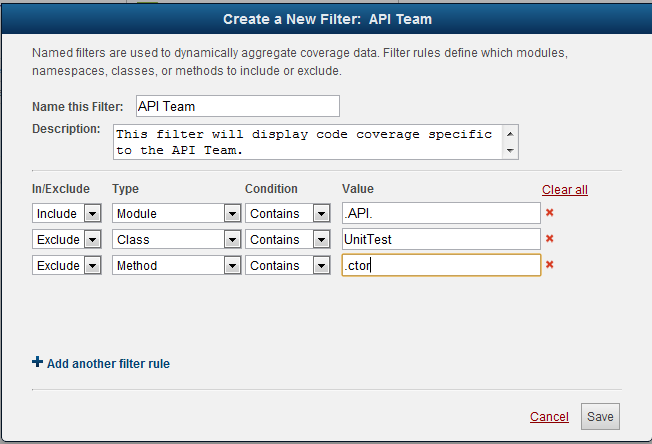Expand the Class type dropdown
Viewport: 652px width, 444px height.
(x=176, y=239)
